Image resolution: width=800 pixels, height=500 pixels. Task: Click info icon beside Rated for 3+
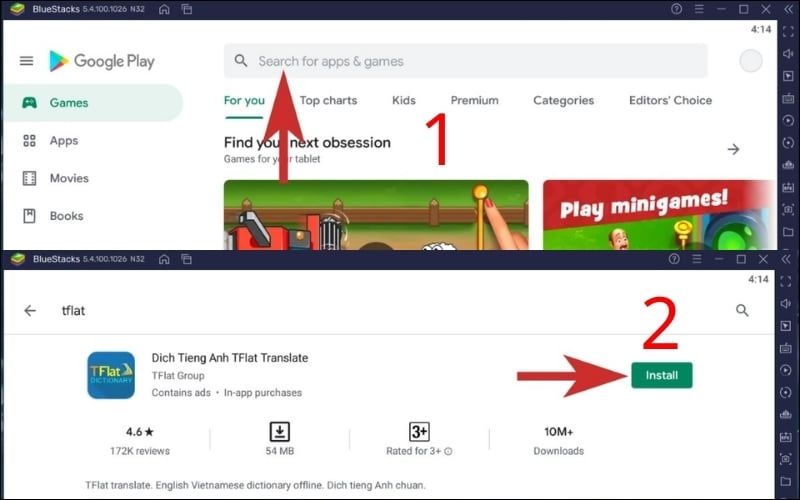pyautogui.click(x=448, y=451)
